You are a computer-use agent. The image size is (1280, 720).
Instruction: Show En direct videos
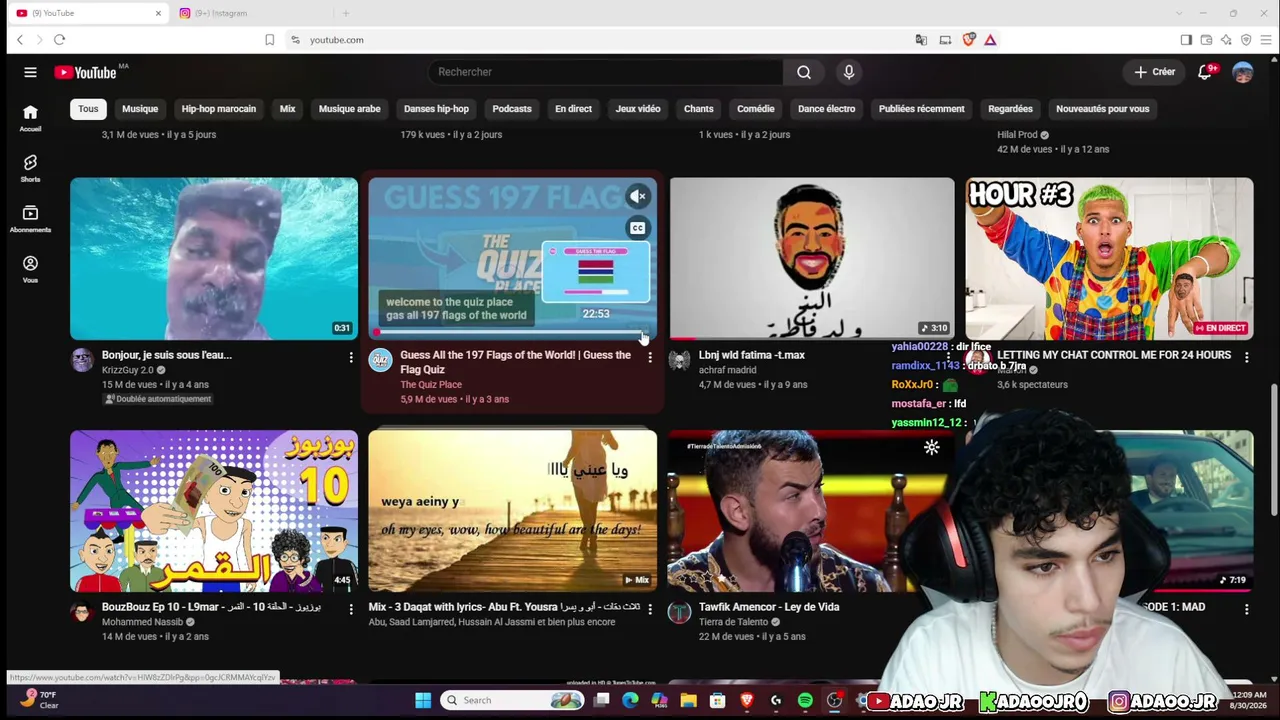573,109
